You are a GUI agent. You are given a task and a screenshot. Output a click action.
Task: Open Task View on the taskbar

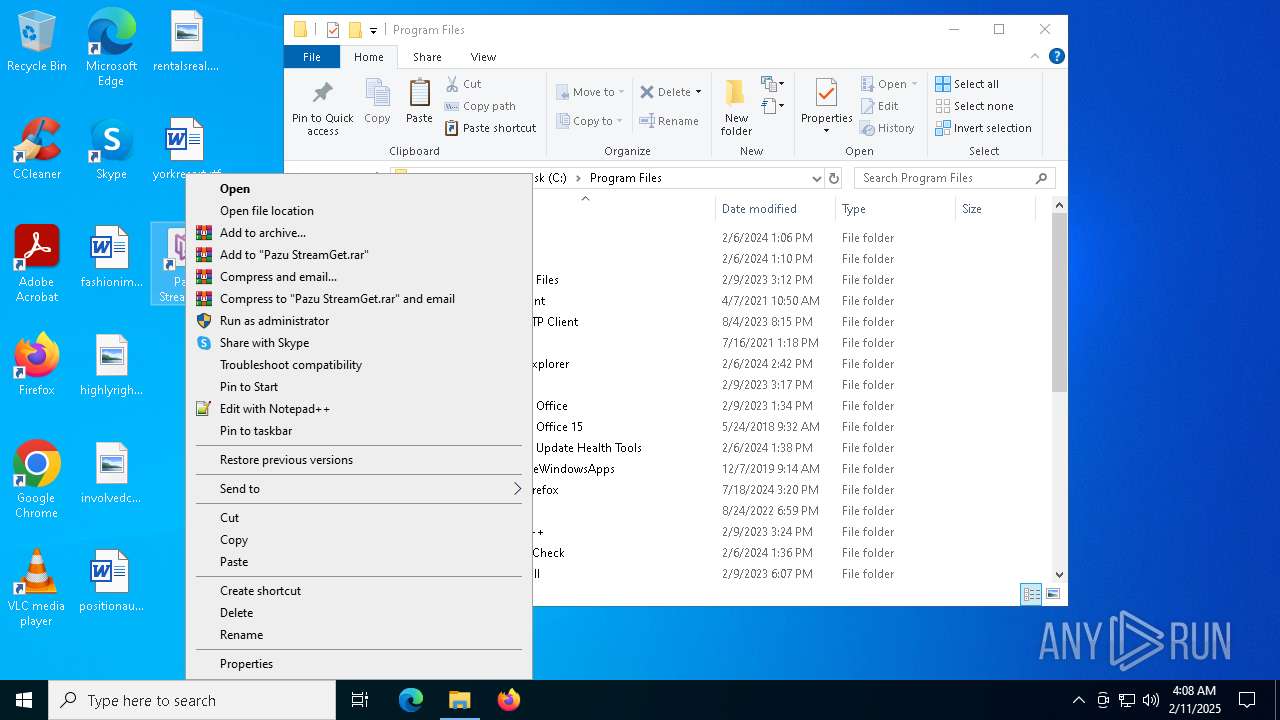(360, 700)
